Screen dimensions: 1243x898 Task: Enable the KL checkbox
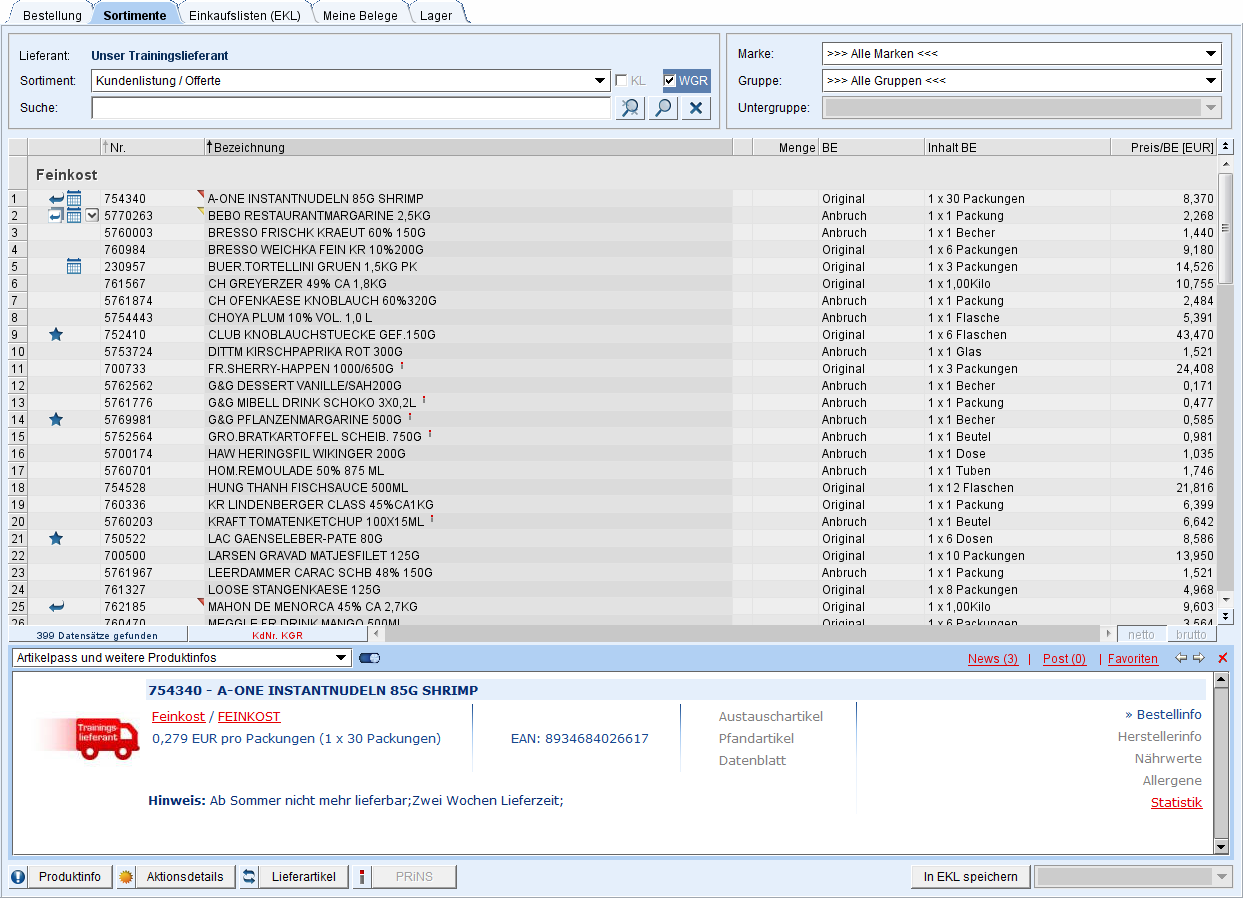pyautogui.click(x=621, y=81)
